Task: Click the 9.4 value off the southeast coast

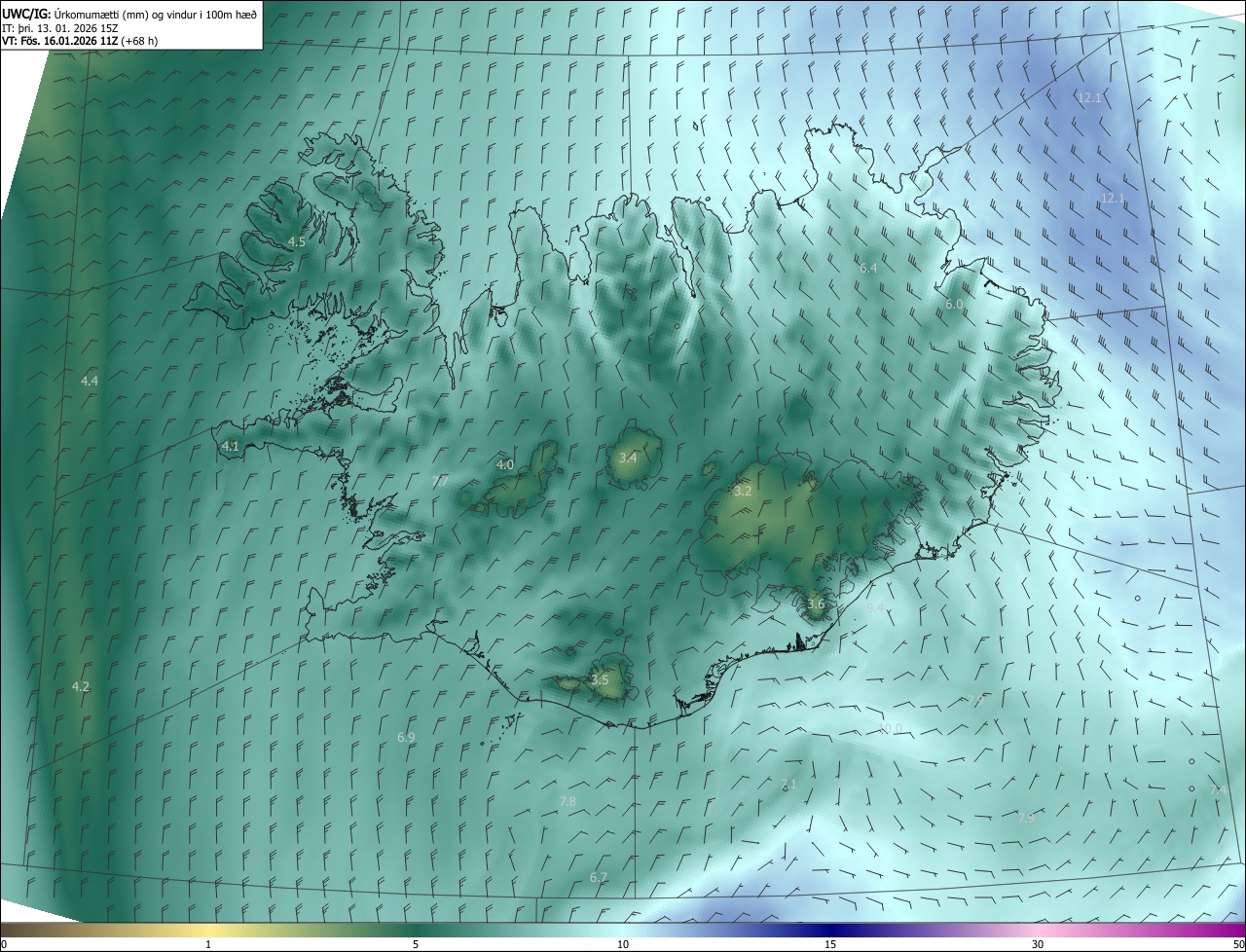Action: click(x=875, y=608)
